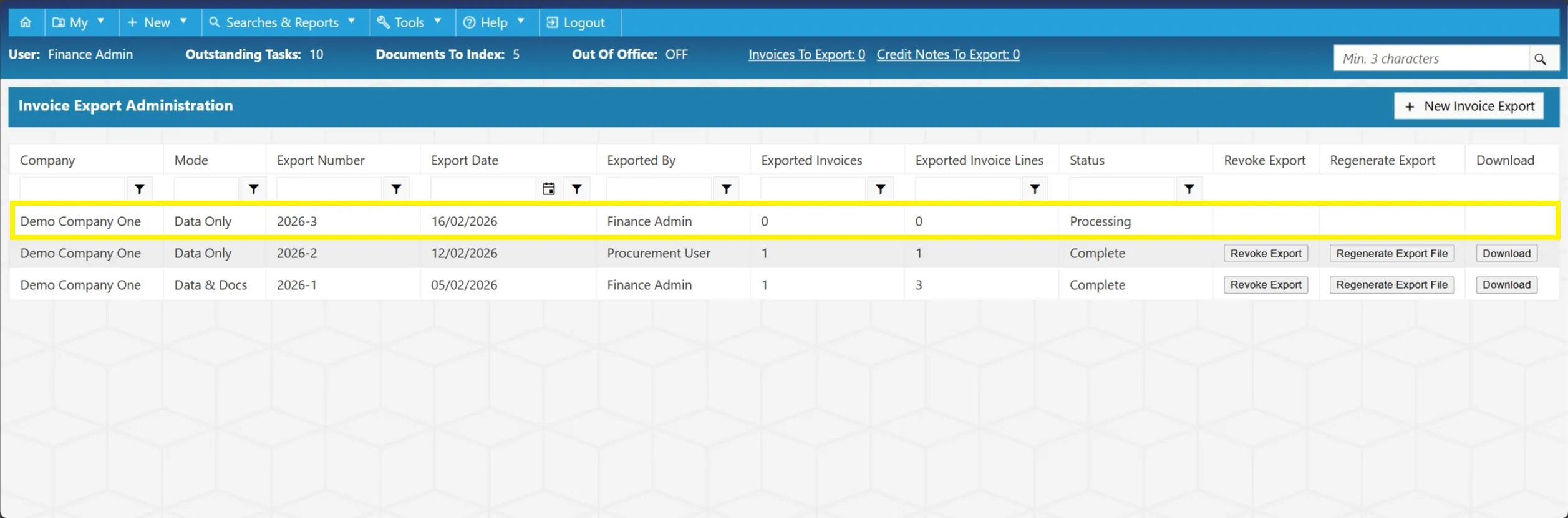Focus the Status filter text box
1568x518 pixels.
coord(1122,189)
